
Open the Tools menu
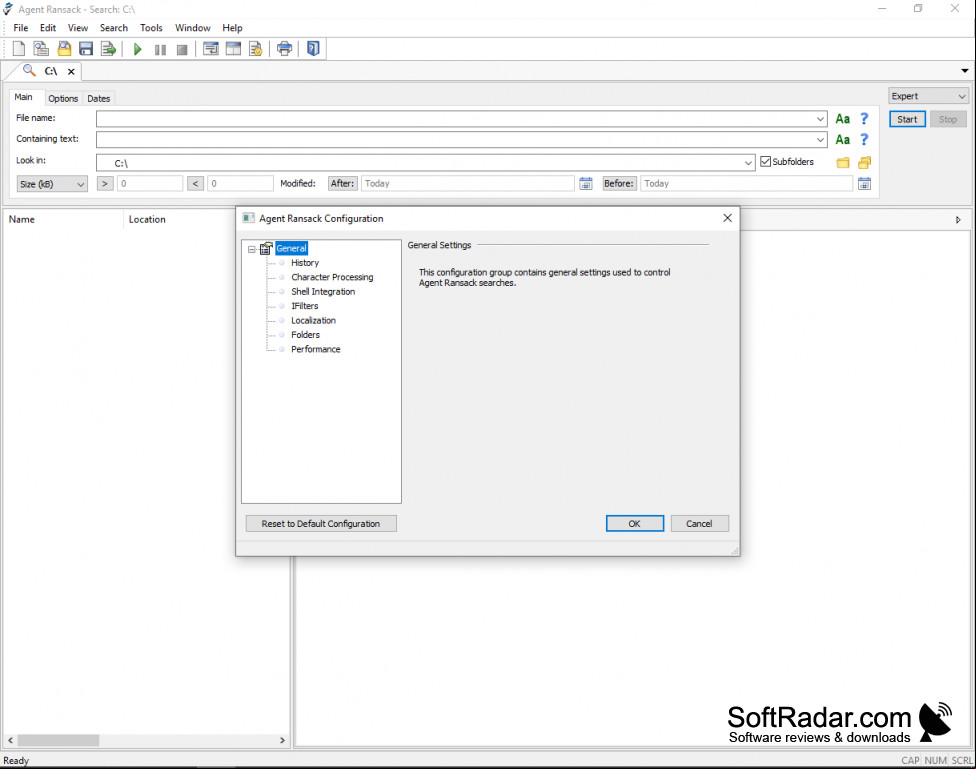click(151, 28)
